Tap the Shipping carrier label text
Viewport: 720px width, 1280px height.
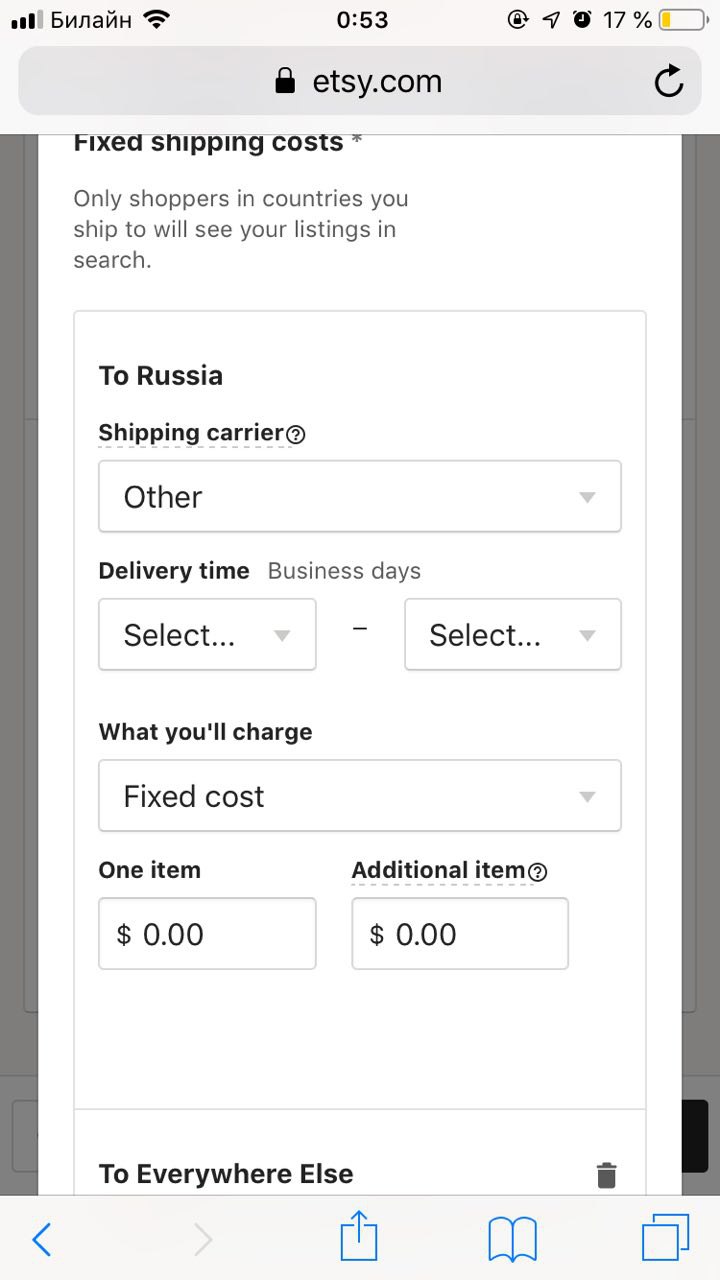(192, 433)
